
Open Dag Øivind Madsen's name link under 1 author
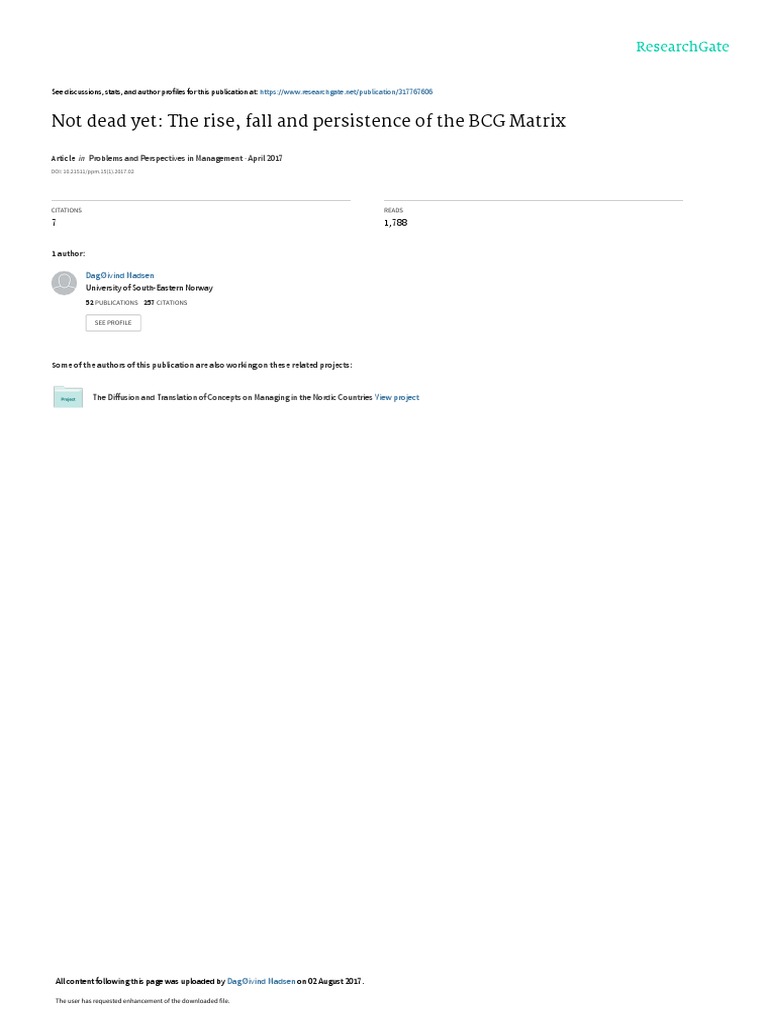[x=120, y=276]
